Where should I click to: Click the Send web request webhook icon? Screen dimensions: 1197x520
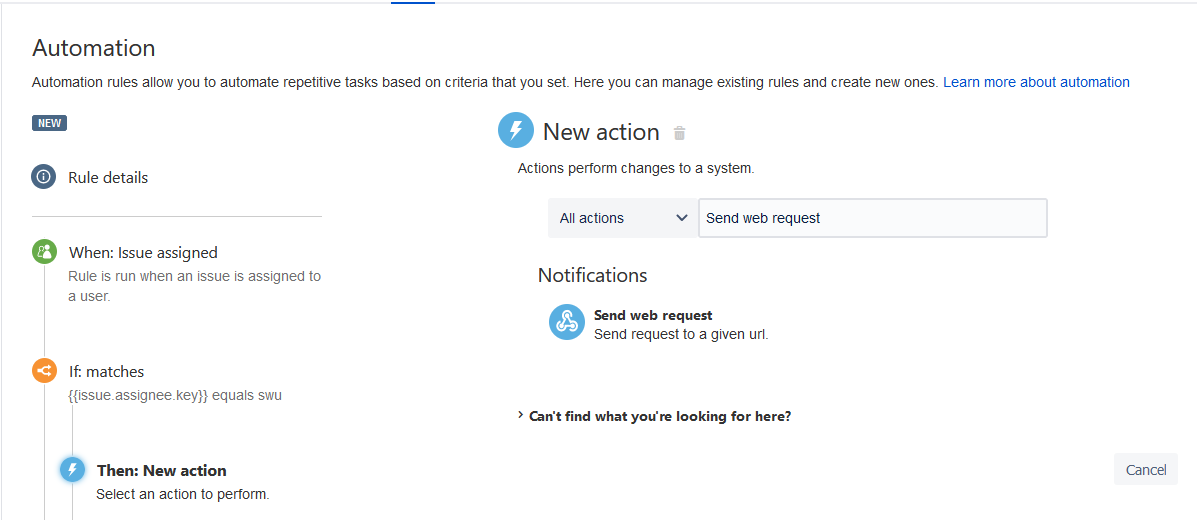pos(567,323)
